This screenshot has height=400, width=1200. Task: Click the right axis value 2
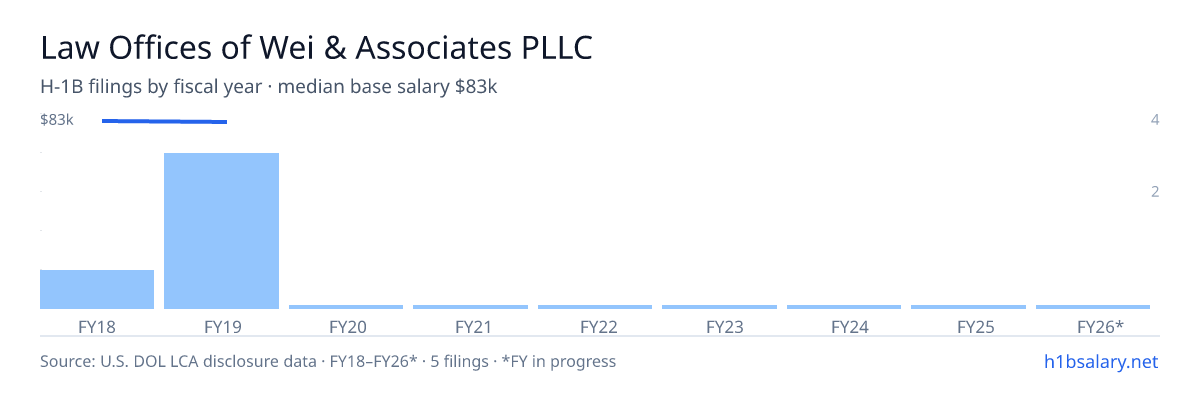(1155, 191)
